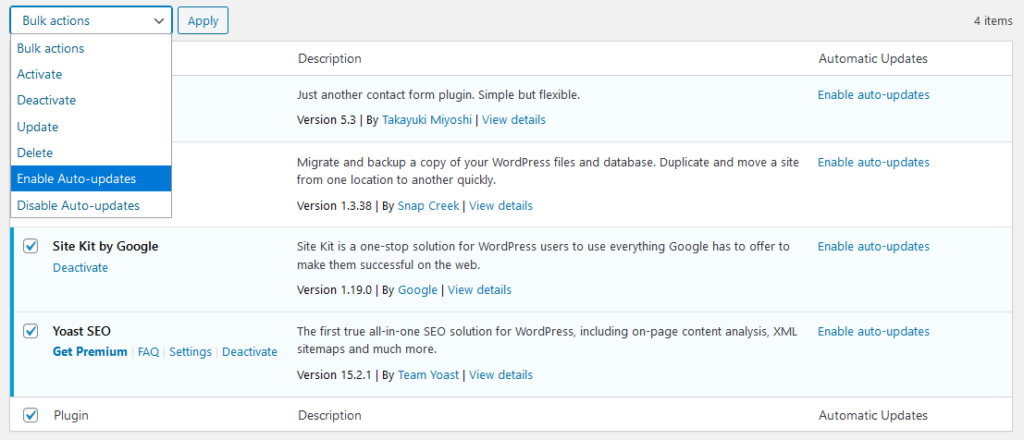Click the 'Migrate and backup a copy' description

(547, 170)
